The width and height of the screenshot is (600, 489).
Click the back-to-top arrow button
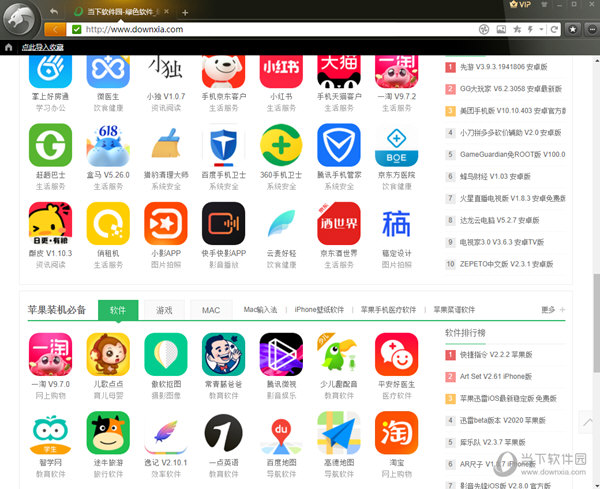pos(589,422)
